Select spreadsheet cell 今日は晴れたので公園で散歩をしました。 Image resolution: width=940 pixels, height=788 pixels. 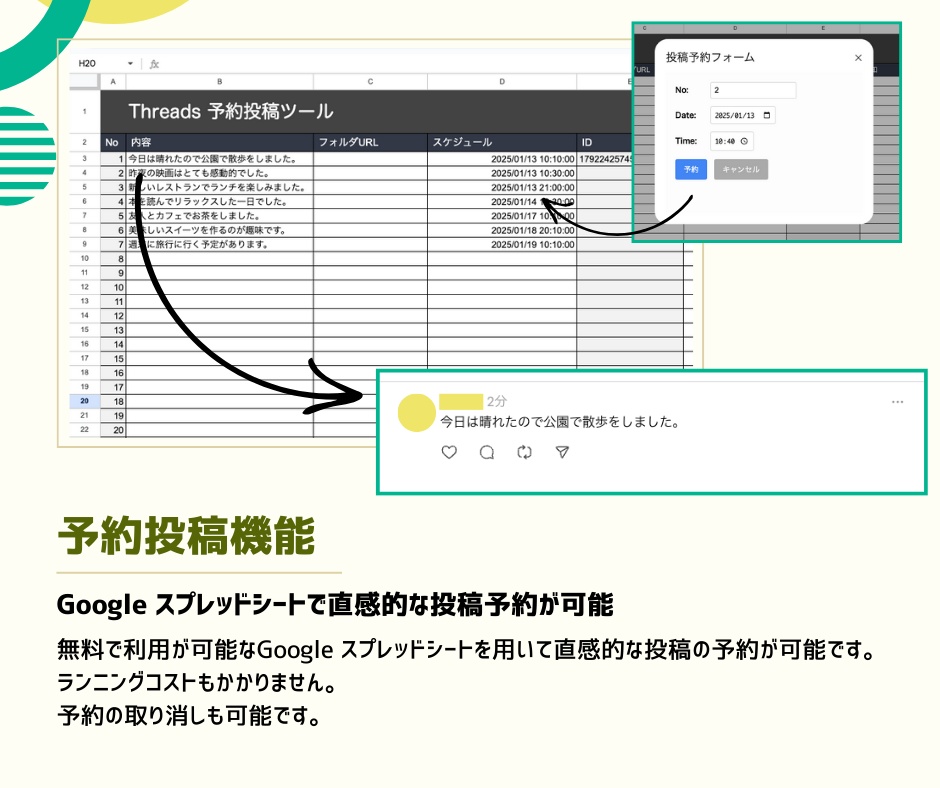click(219, 159)
